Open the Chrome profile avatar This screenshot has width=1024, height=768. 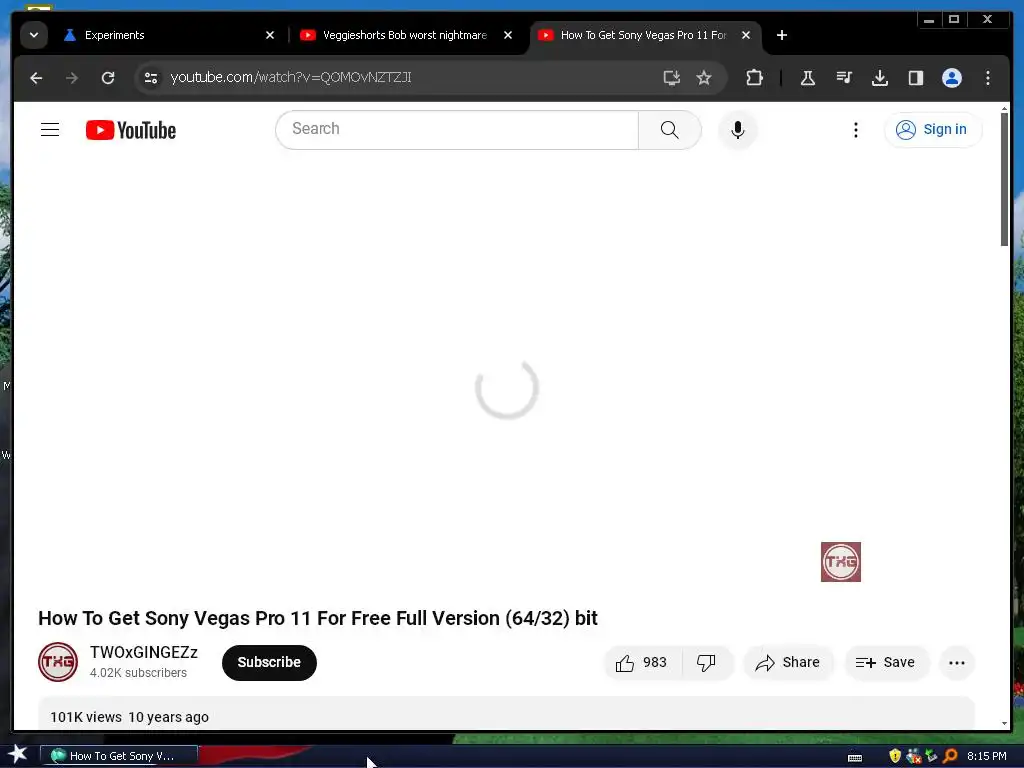point(952,78)
